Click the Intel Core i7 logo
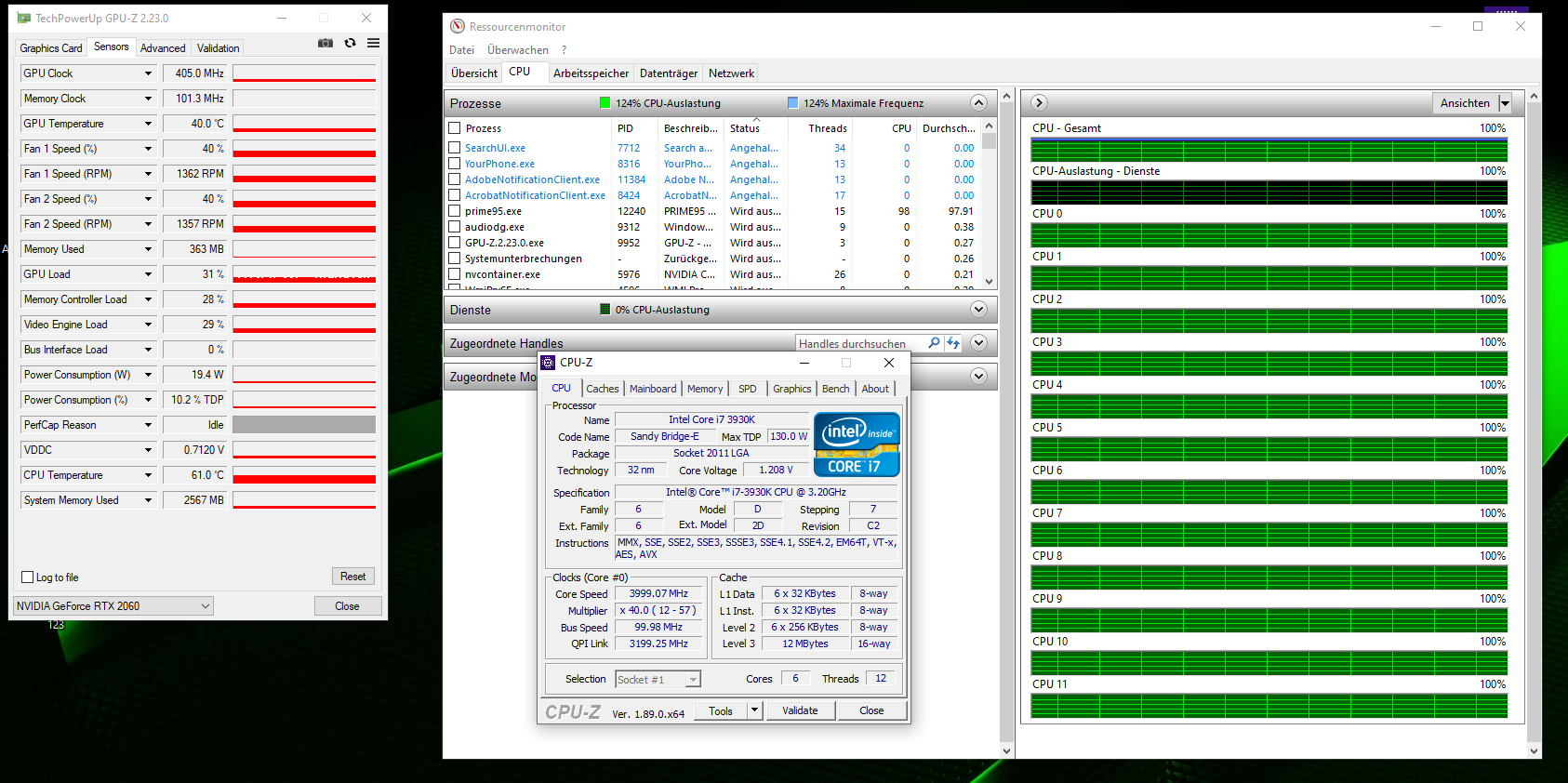 (x=857, y=445)
